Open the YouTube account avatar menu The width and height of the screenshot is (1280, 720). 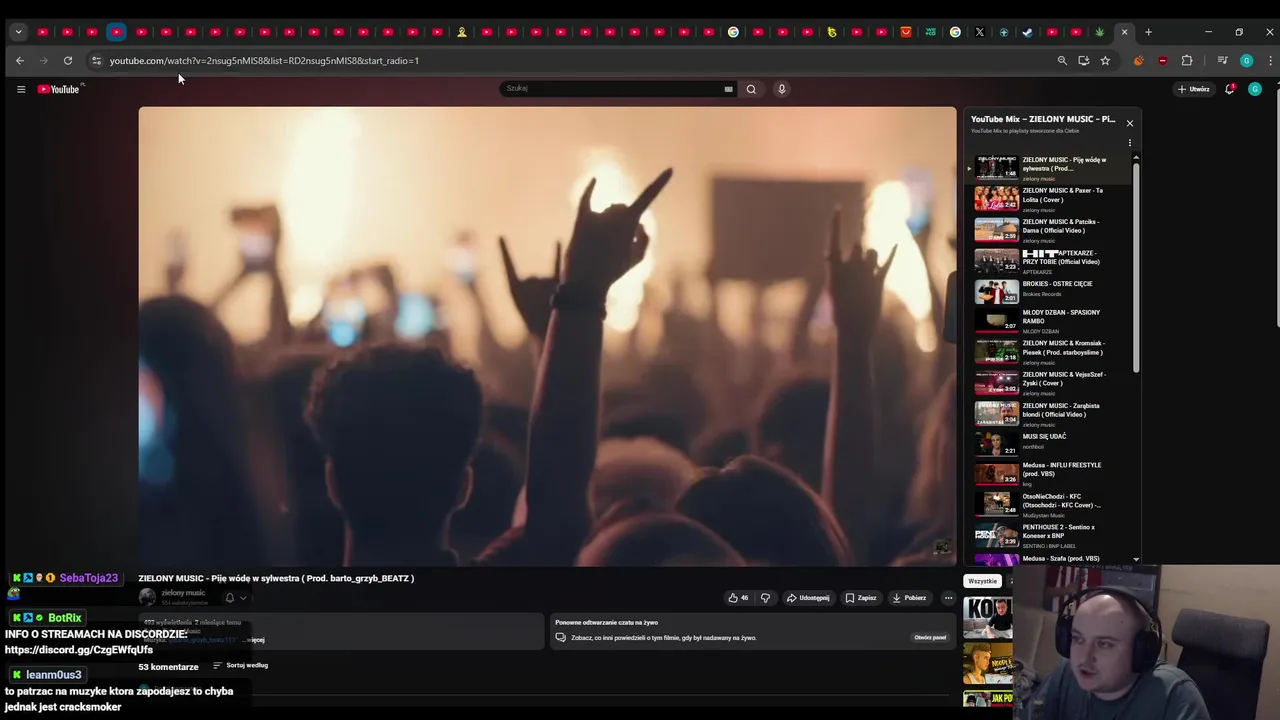1255,89
